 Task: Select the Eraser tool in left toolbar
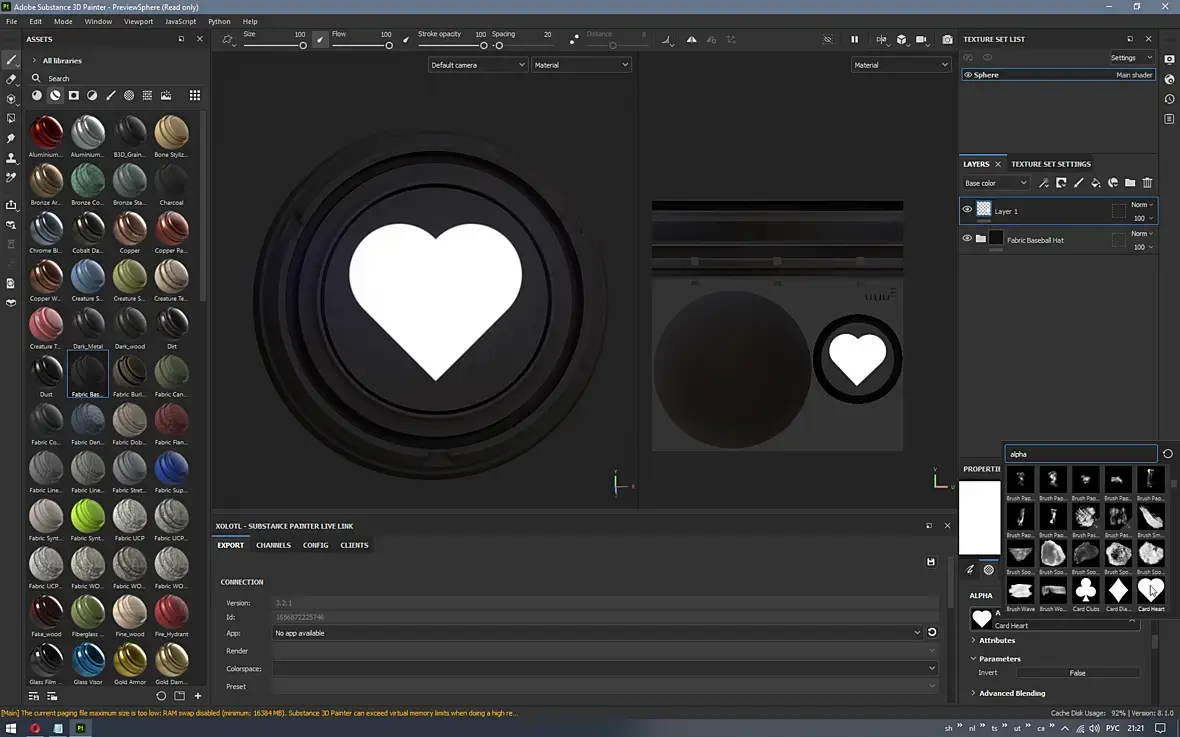pyautogui.click(x=11, y=79)
